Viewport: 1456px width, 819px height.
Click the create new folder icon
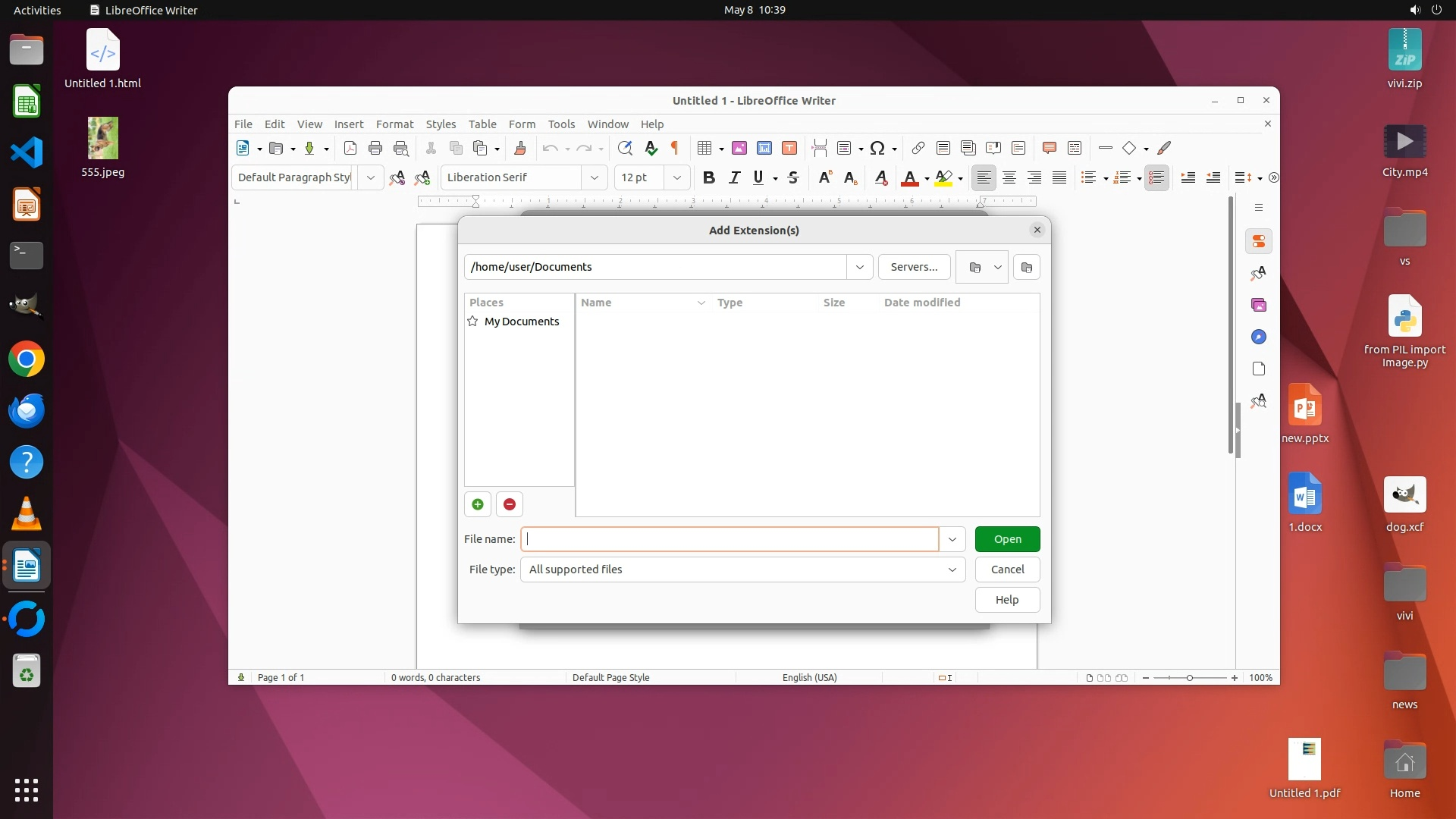1026,267
